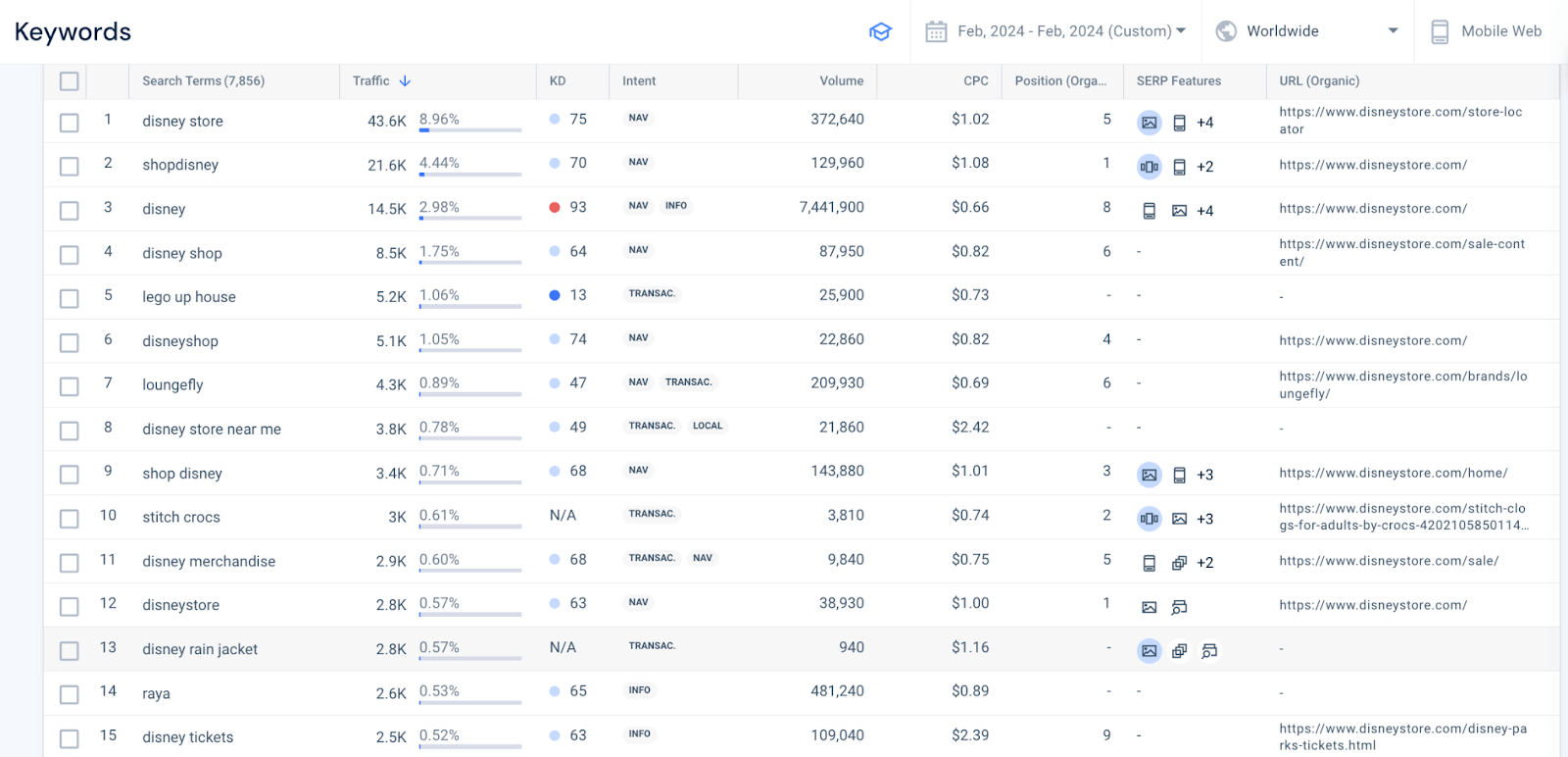The width and height of the screenshot is (1568, 757).
Task: Click the image SERP icon for stitch crocs
Action: pos(1180,519)
